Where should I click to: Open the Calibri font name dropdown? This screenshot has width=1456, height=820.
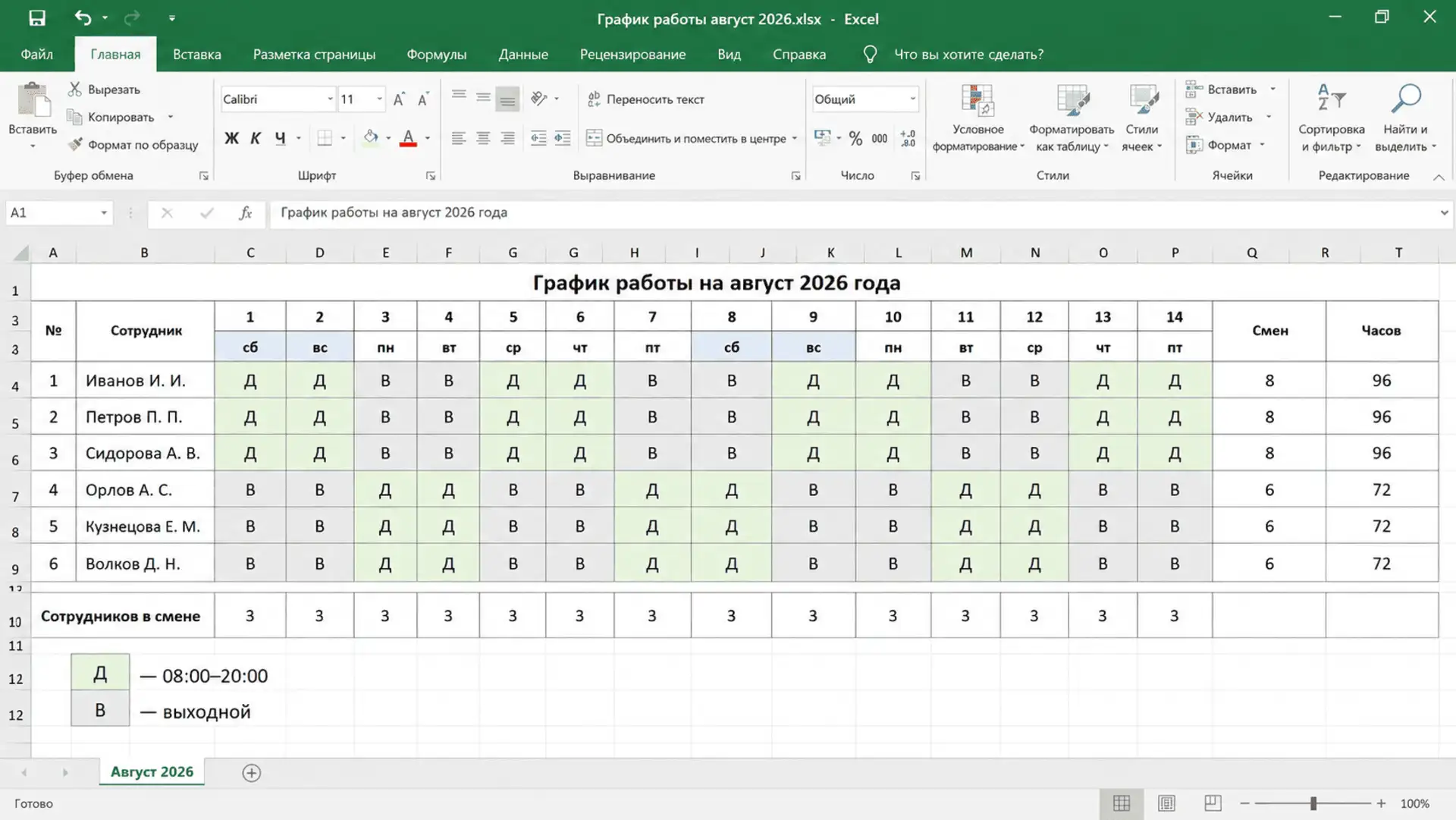[330, 99]
